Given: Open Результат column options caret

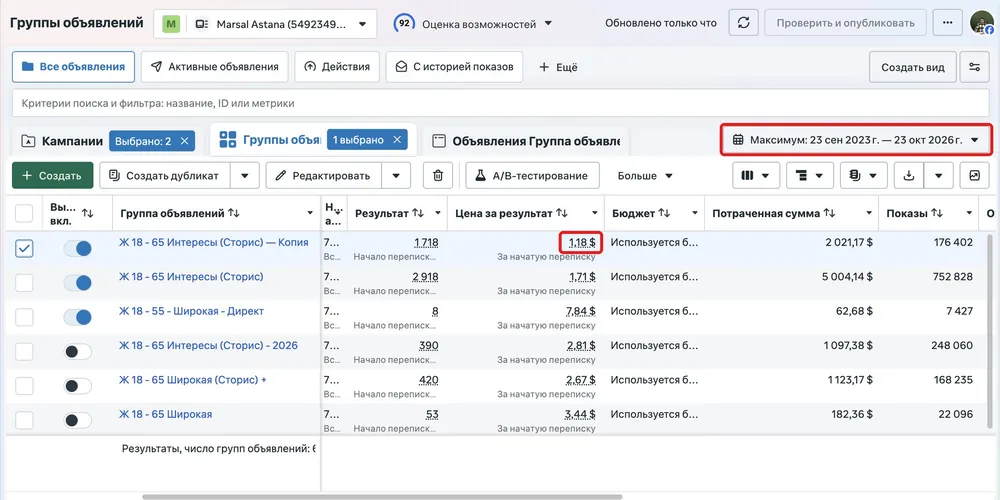Looking at the screenshot, I should coord(438,213).
